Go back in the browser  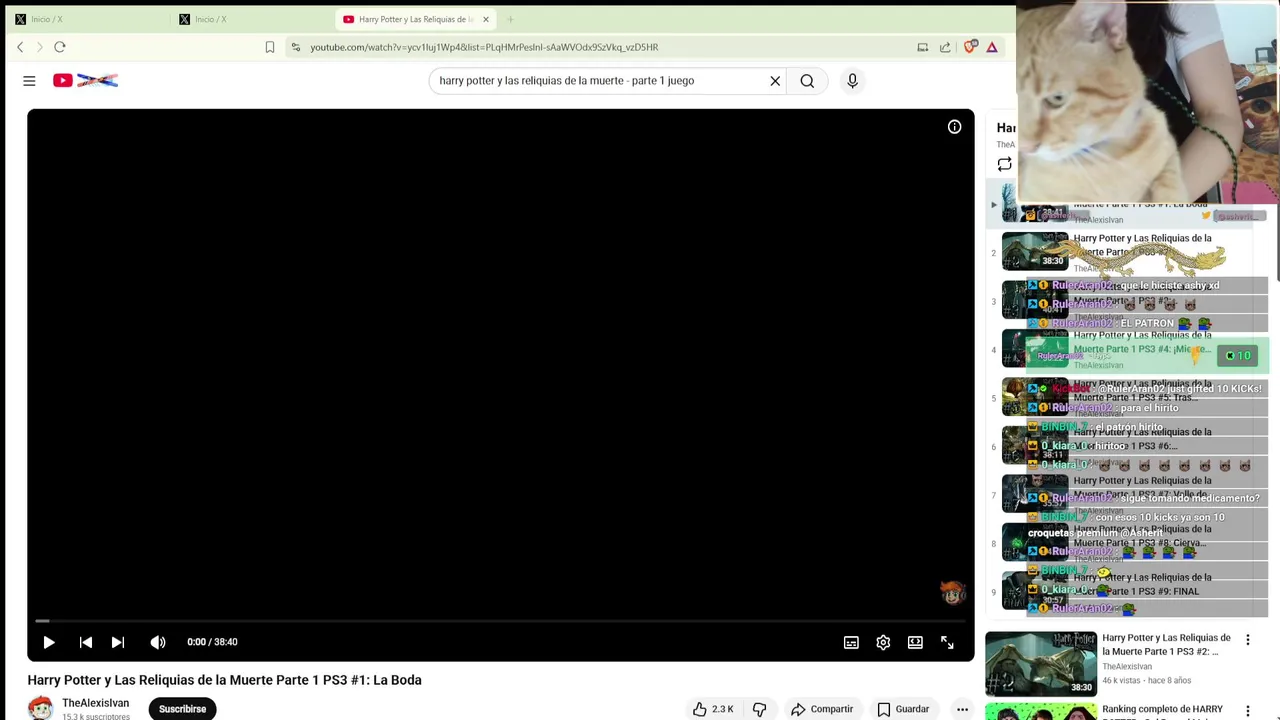(20, 47)
